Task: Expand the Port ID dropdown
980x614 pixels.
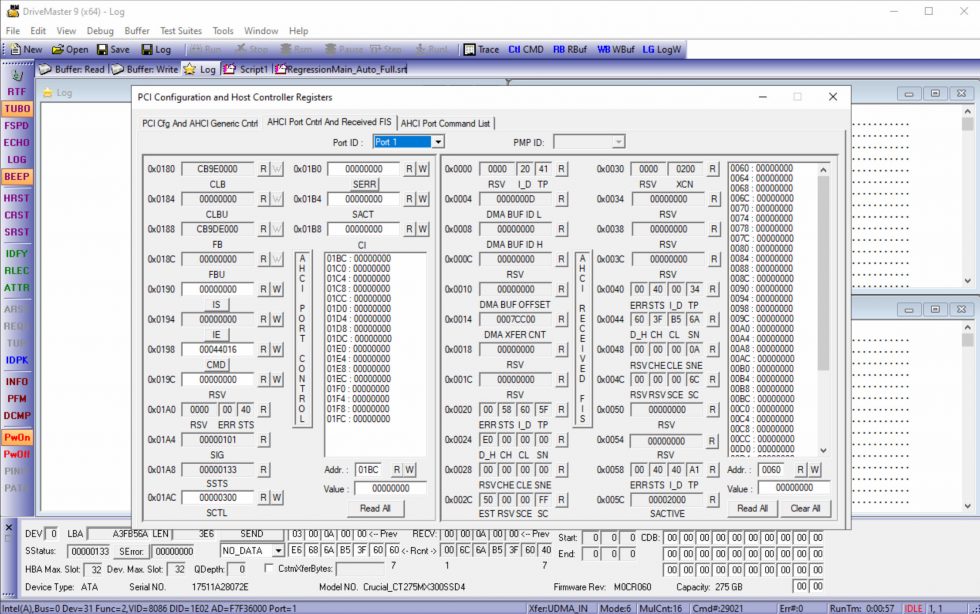Action: 438,142
